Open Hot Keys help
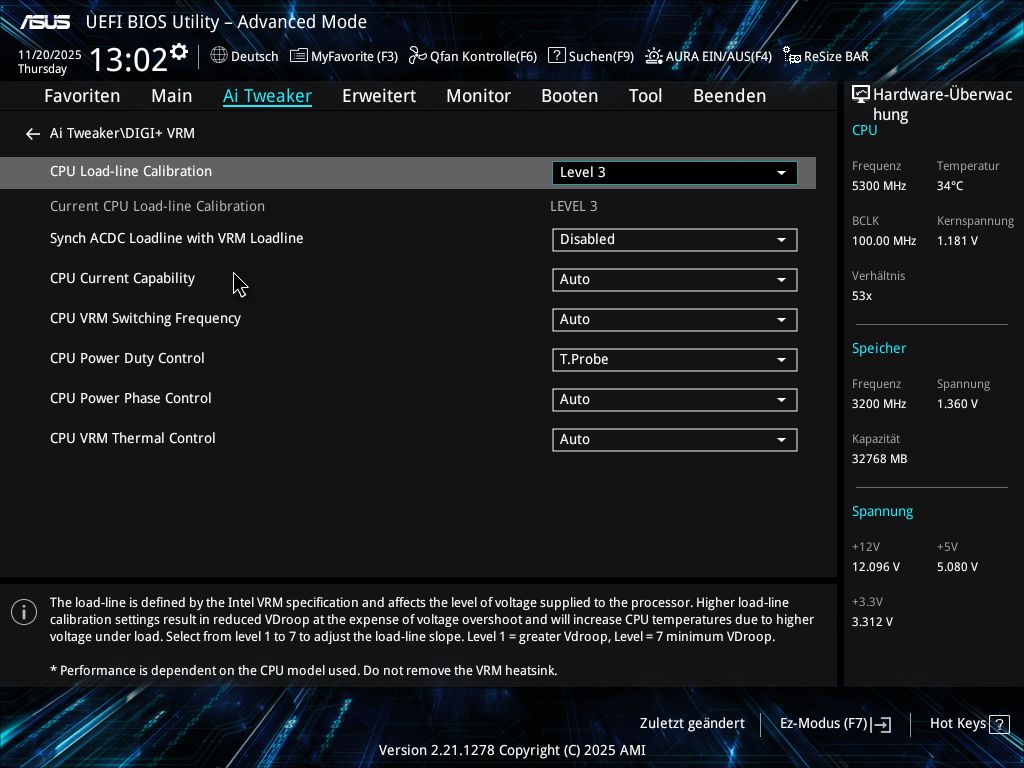 pos(969,724)
